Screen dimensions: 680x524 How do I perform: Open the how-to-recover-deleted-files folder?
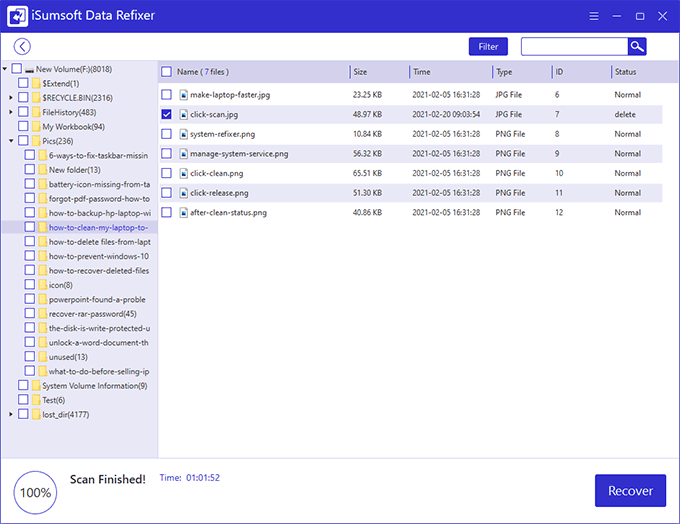tap(99, 271)
